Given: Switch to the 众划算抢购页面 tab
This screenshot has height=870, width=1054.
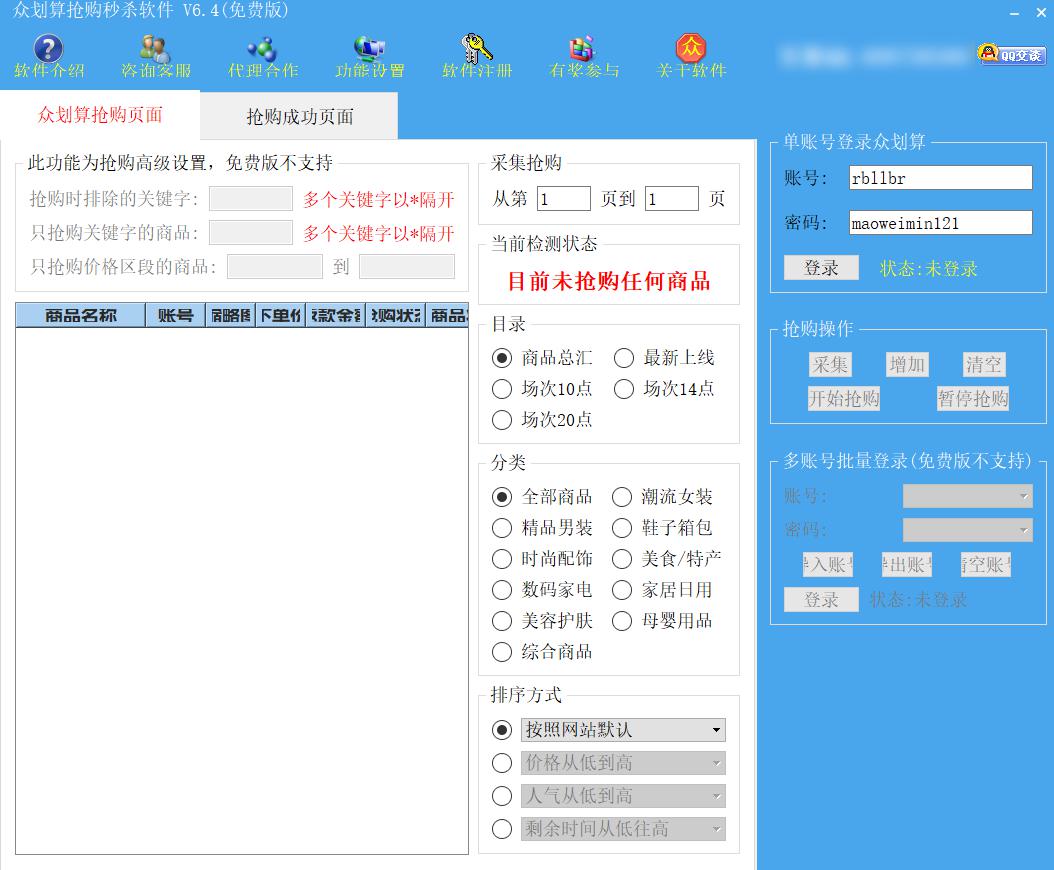Looking at the screenshot, I should [100, 115].
